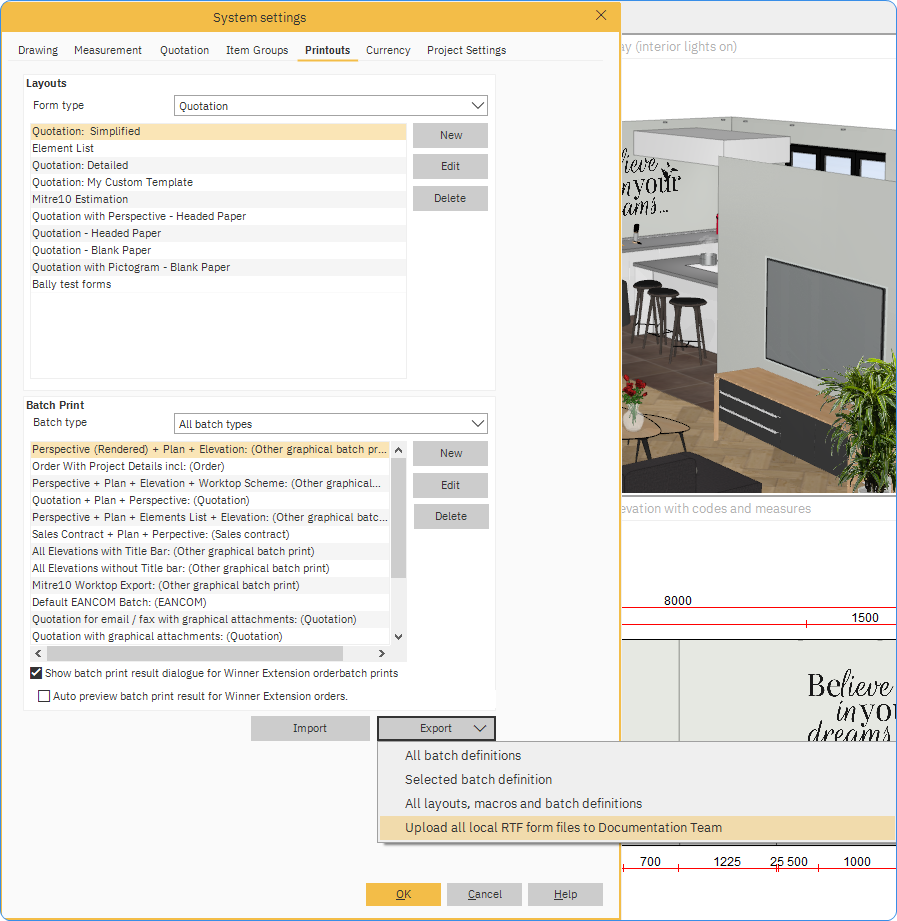The width and height of the screenshot is (897, 921).
Task: Uncheck Show batch print result dialogue
Action: [x=37, y=673]
